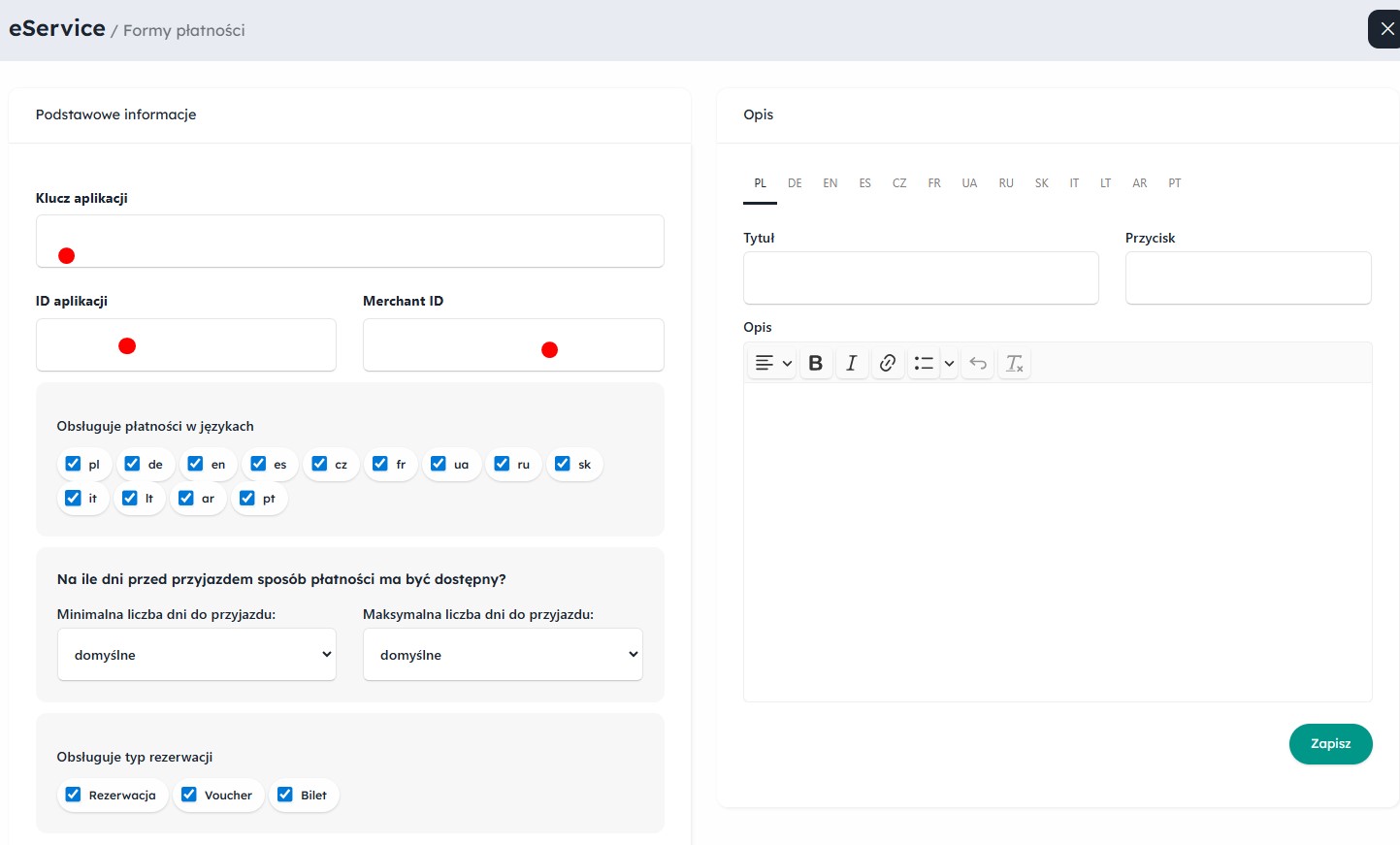Uncheck the pt language checkbox

click(247, 498)
